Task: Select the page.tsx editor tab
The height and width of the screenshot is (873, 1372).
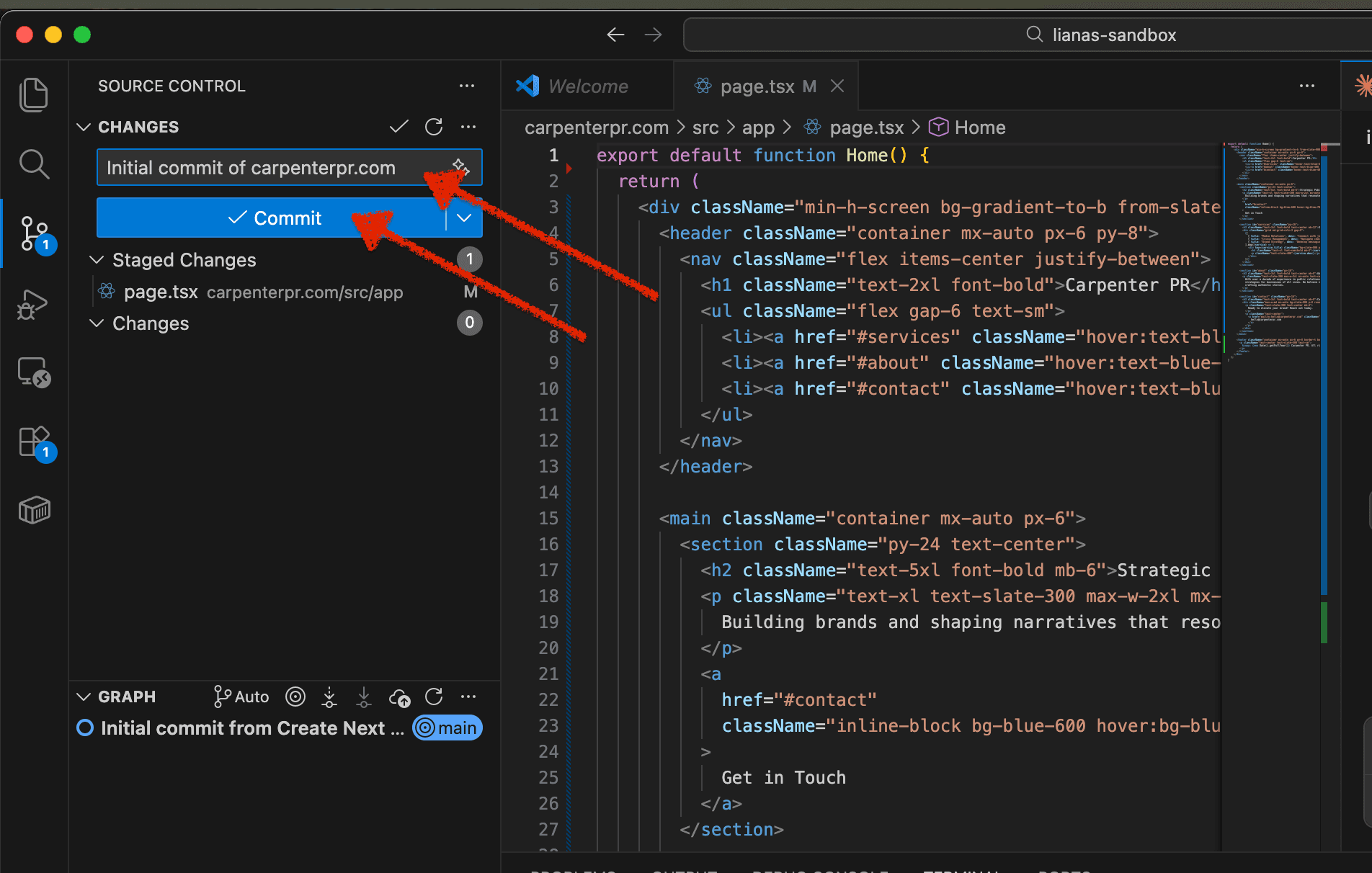Action: coord(755,86)
